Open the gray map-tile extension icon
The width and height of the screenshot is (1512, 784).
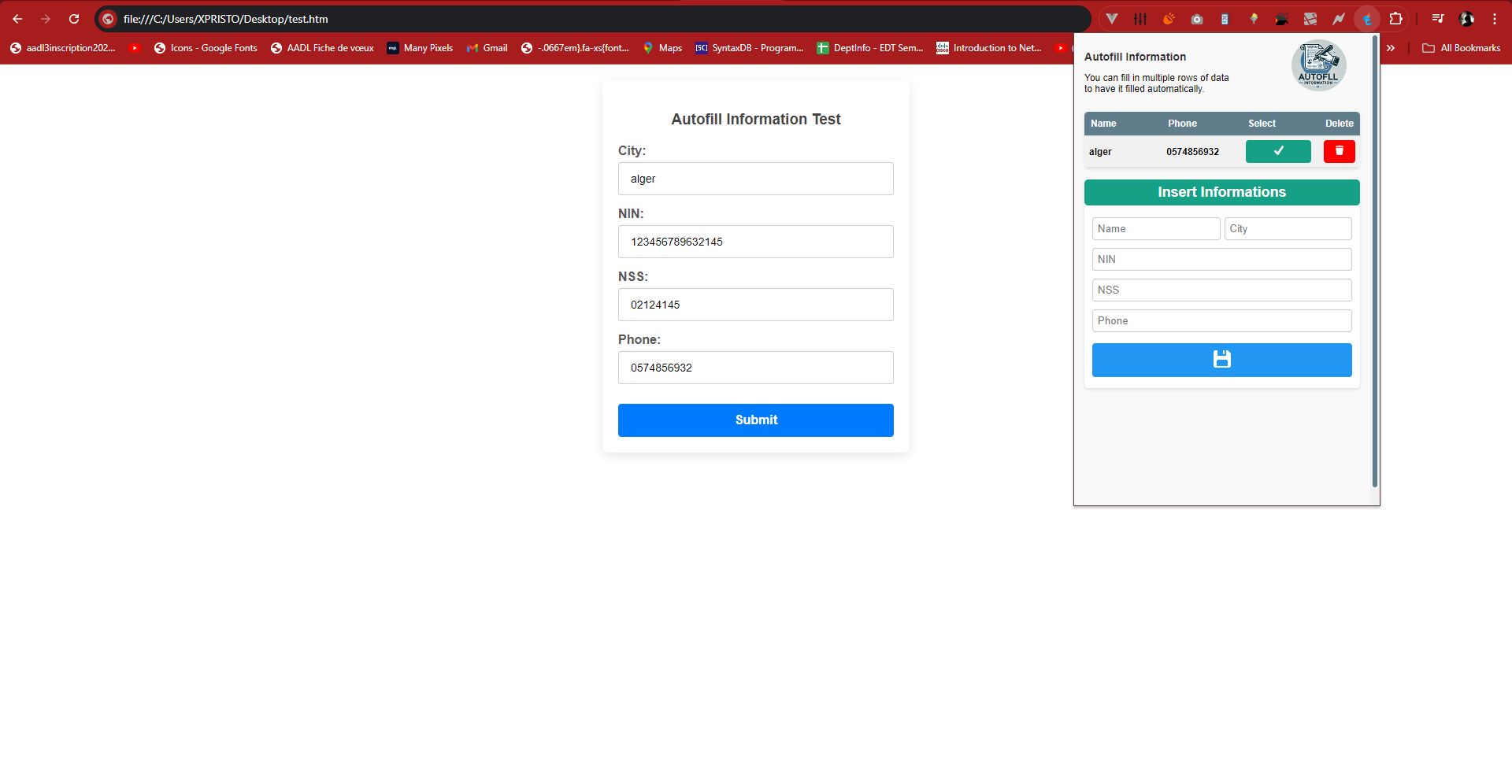(x=1310, y=19)
